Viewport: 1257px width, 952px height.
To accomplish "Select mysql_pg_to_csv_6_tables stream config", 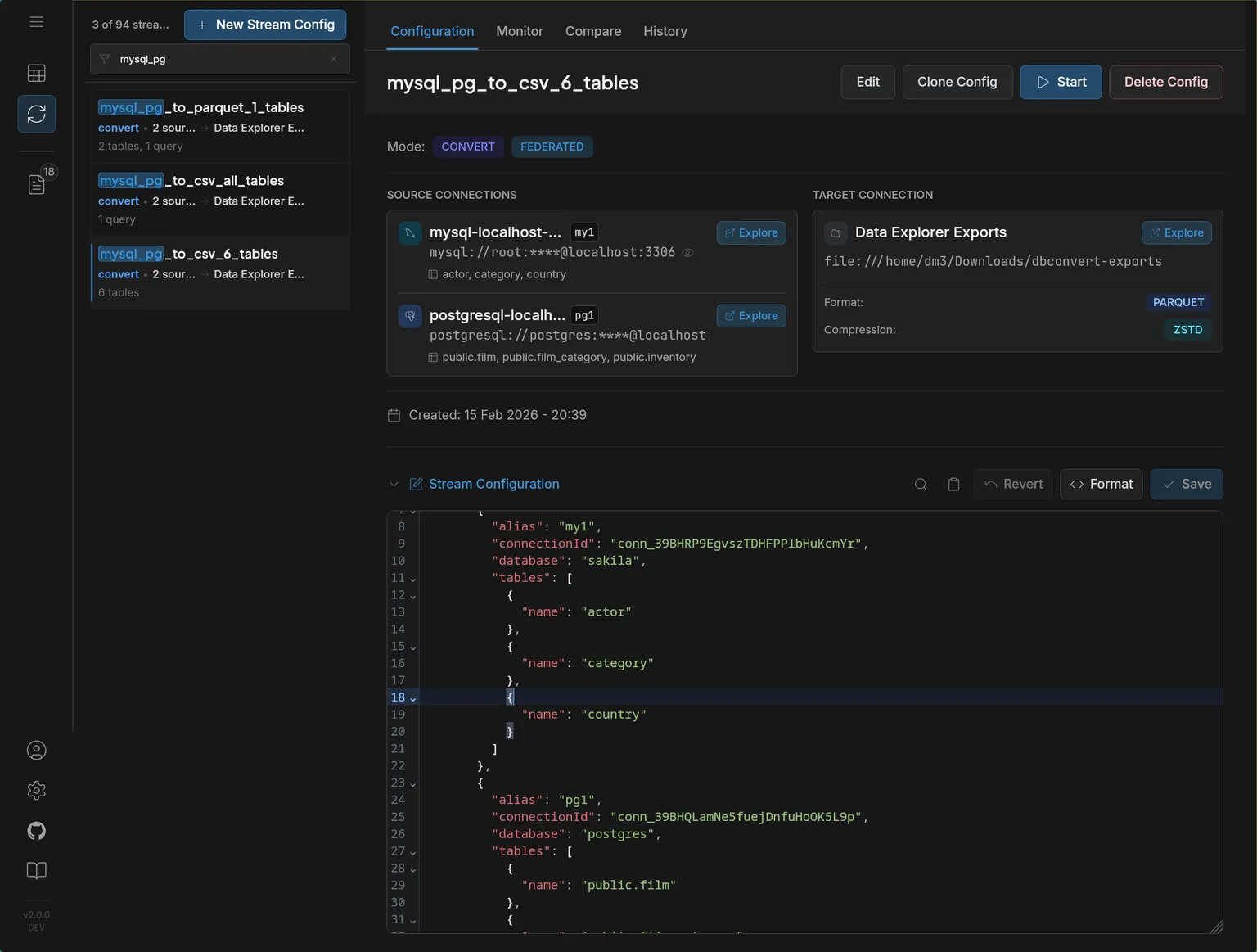I will [220, 273].
